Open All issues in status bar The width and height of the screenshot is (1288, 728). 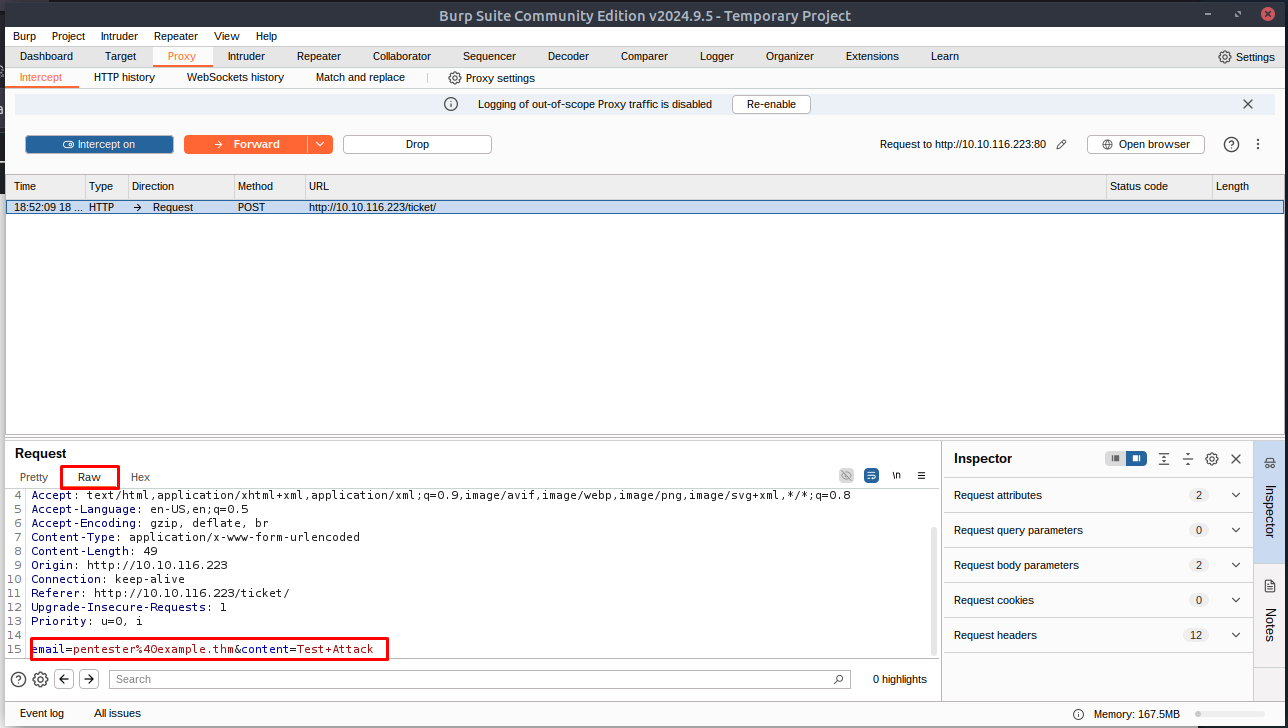pos(117,714)
